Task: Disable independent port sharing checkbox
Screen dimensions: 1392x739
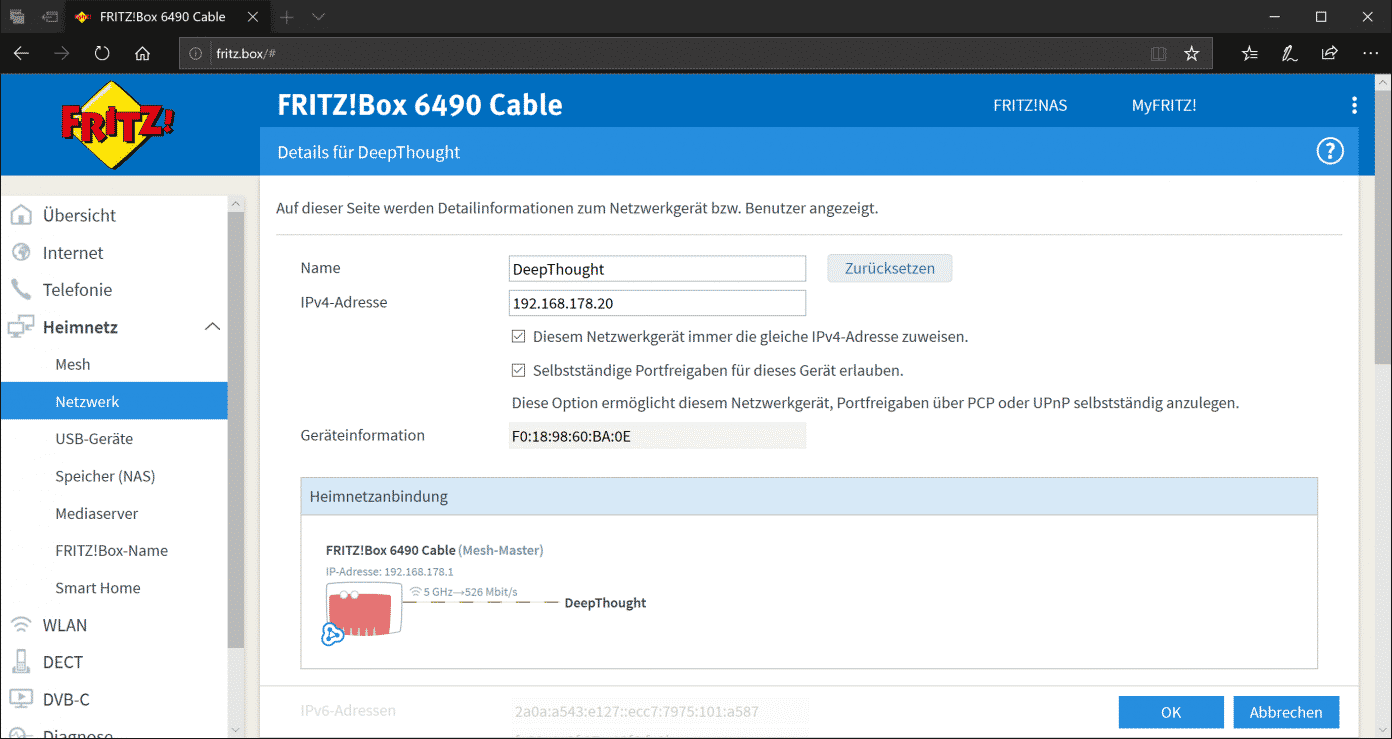Action: pyautogui.click(x=518, y=370)
